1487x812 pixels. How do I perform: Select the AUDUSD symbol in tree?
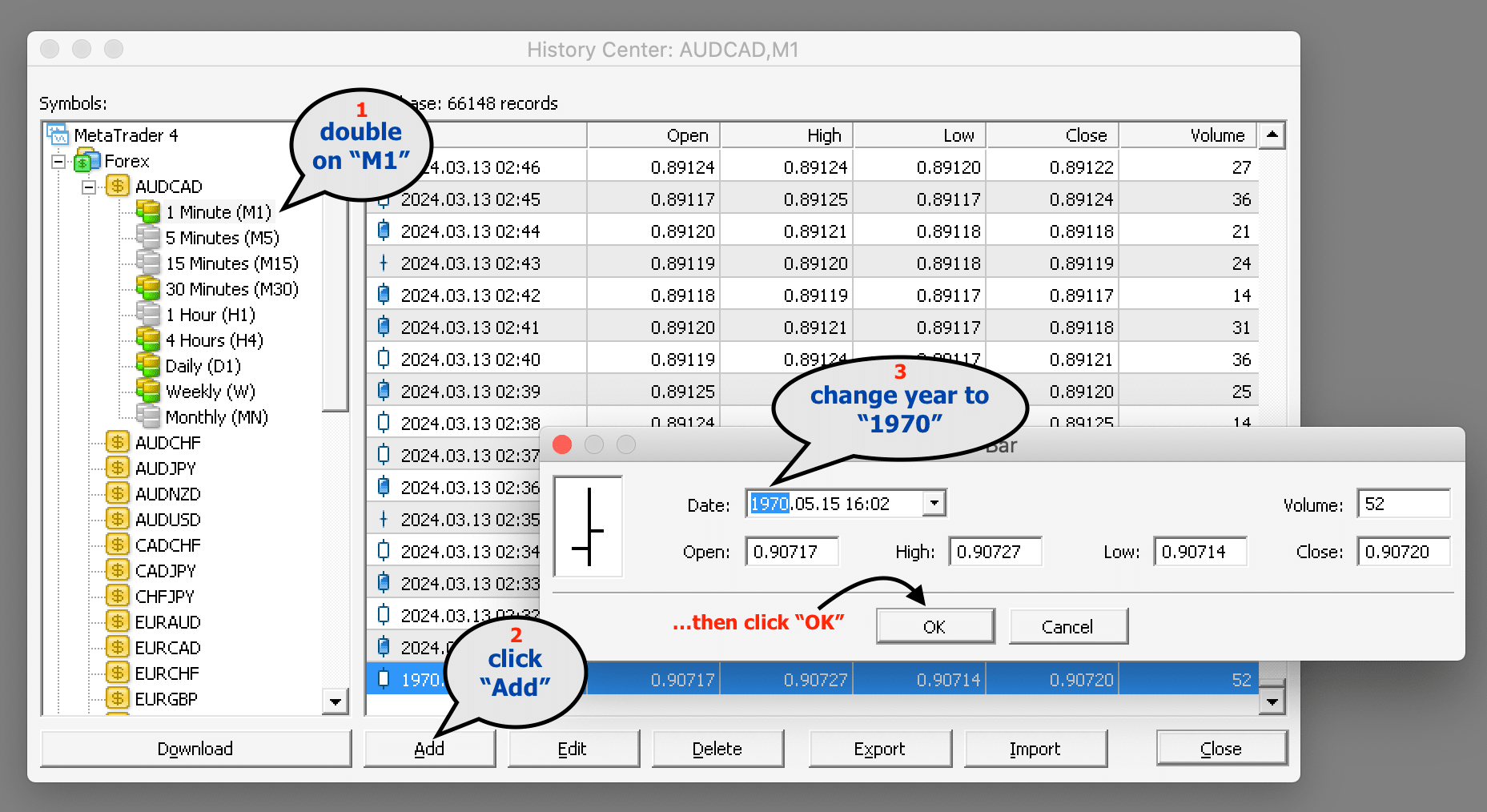click(x=168, y=520)
